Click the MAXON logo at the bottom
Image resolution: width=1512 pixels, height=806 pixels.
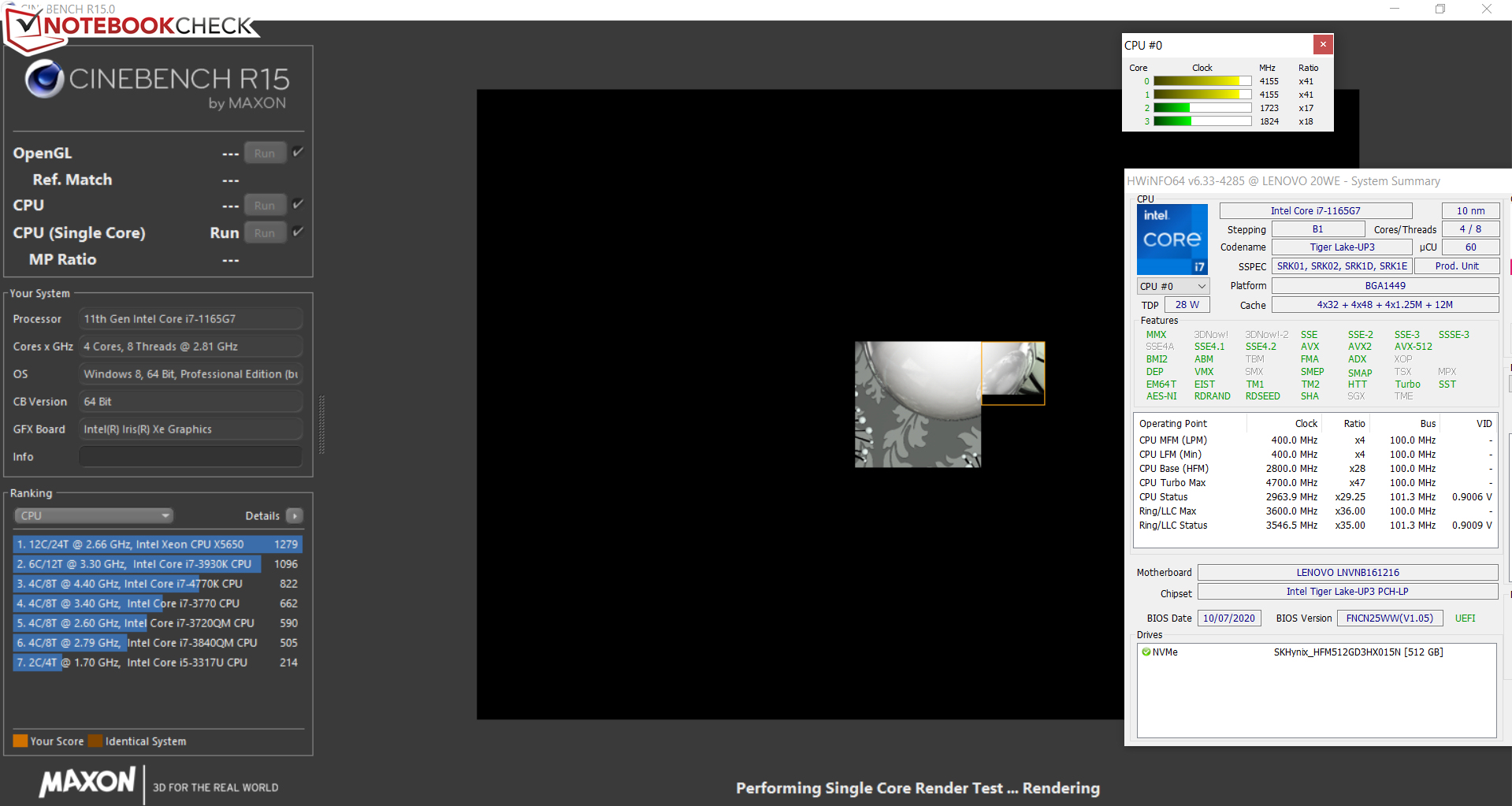click(x=87, y=782)
